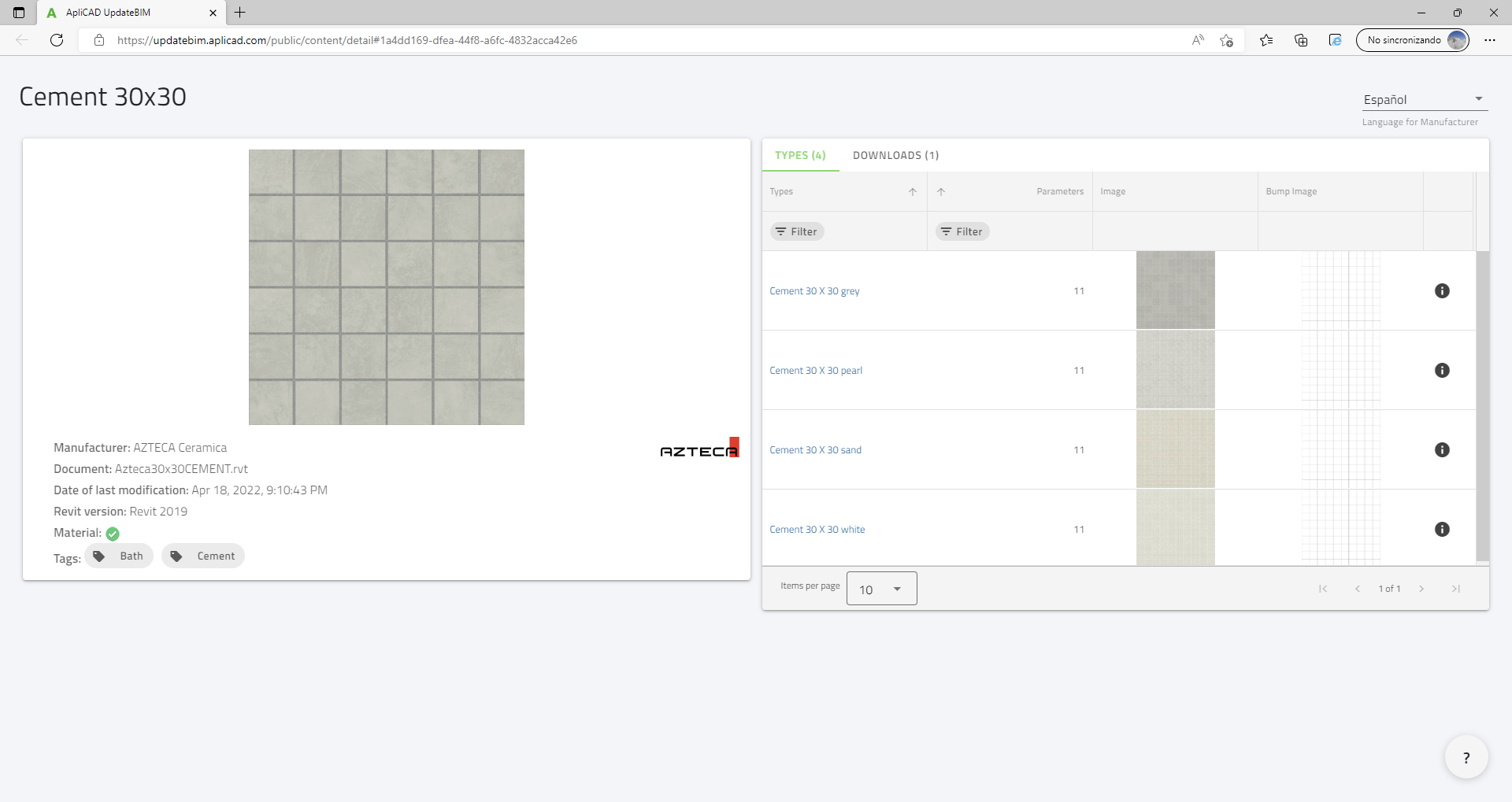Add this page to browser favorites
This screenshot has height=802, width=1512.
pyautogui.click(x=1226, y=40)
